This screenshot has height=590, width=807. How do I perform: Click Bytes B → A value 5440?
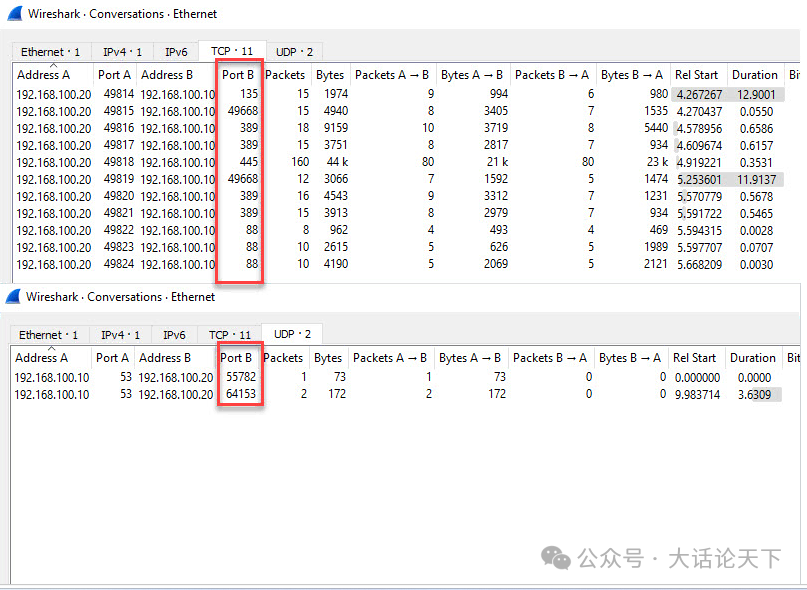coord(656,128)
